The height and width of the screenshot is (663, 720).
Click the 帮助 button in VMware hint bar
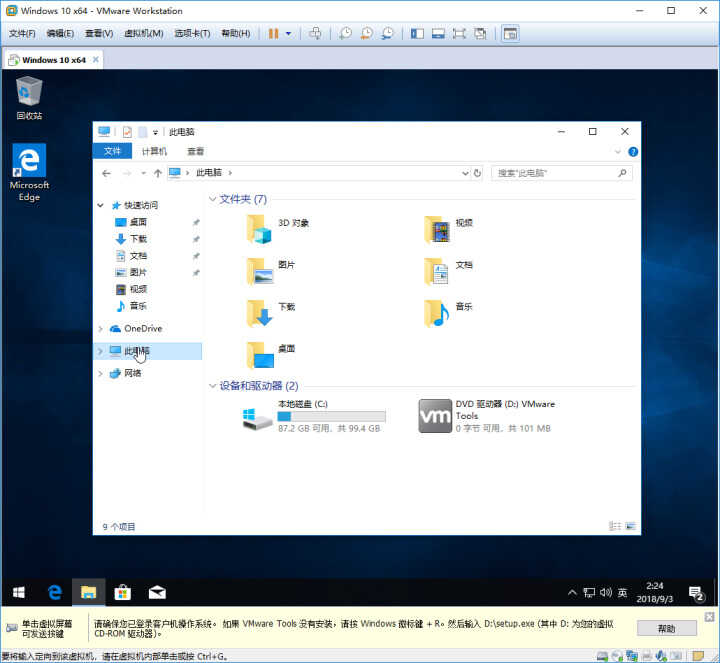tap(666, 629)
